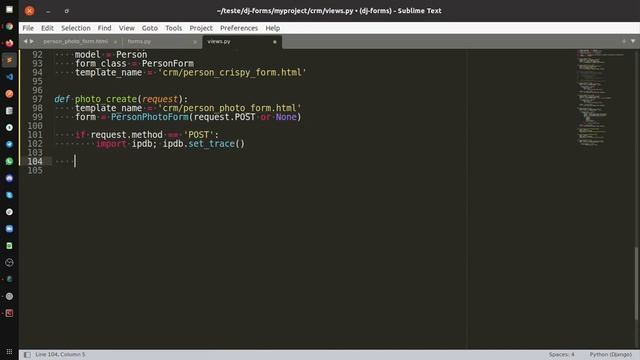Open the blue Zoom camera dock icon

(9, 229)
